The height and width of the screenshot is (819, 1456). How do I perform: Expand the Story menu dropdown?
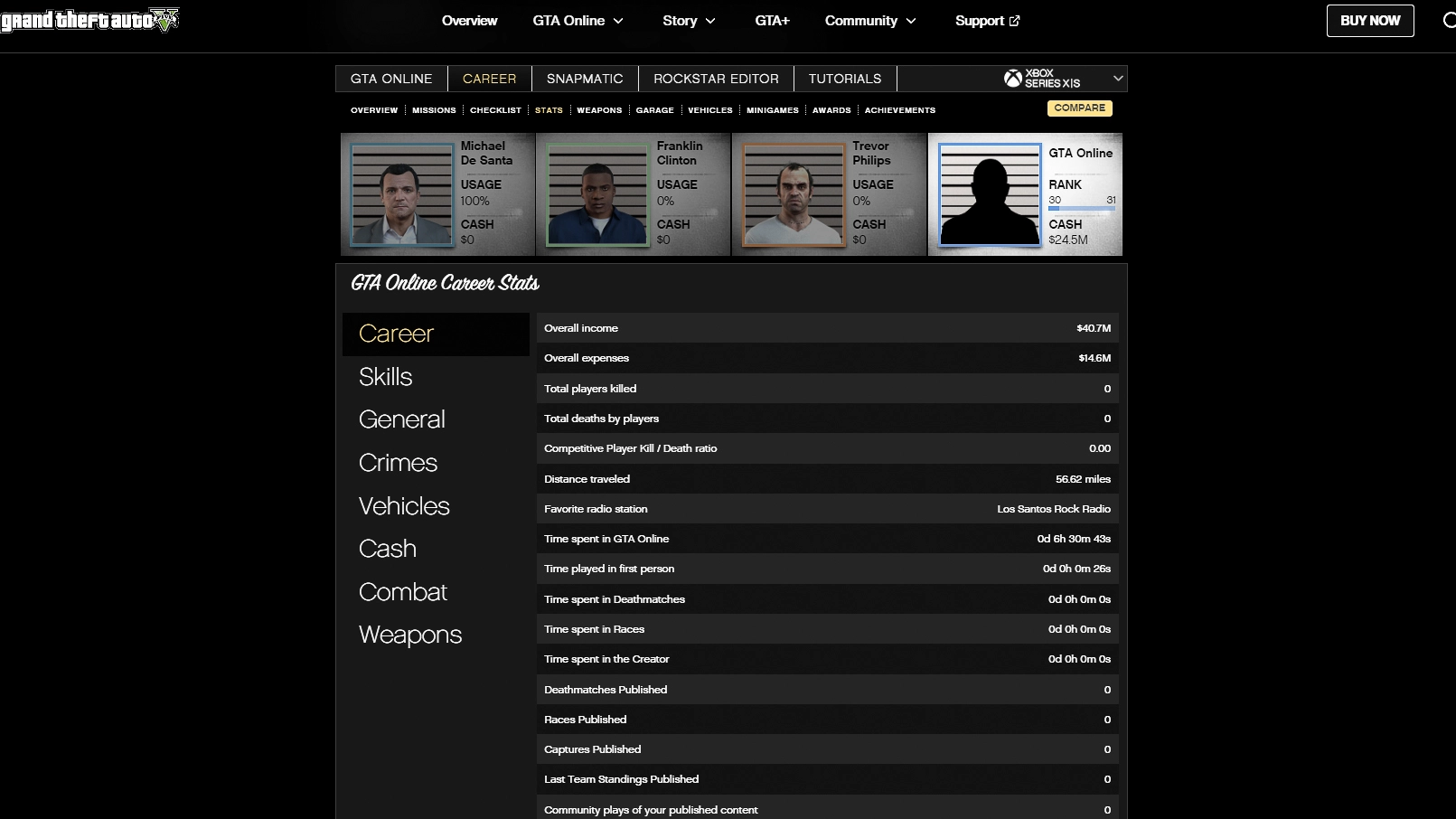pos(689,21)
